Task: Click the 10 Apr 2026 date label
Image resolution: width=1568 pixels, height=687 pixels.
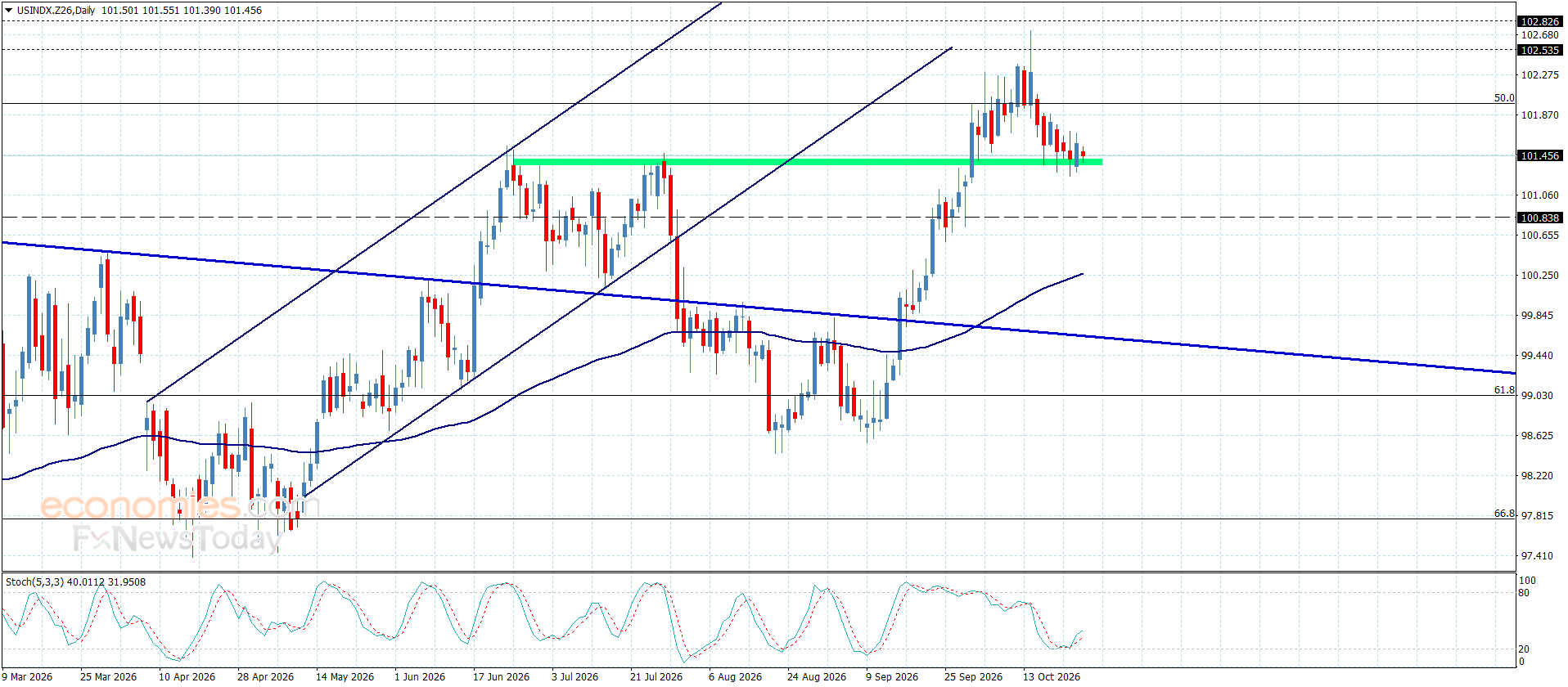Action: point(187,676)
